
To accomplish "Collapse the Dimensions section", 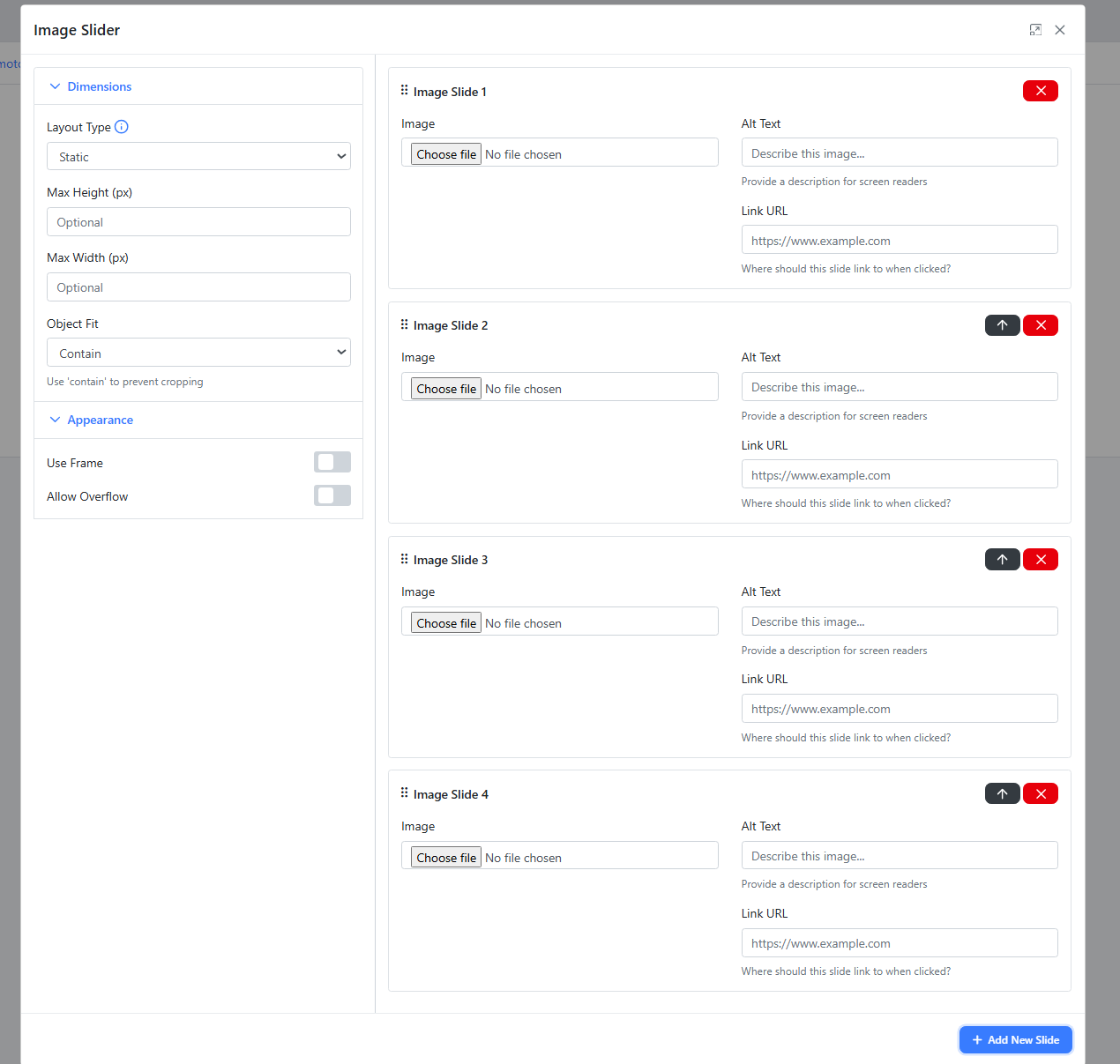I will coord(91,86).
